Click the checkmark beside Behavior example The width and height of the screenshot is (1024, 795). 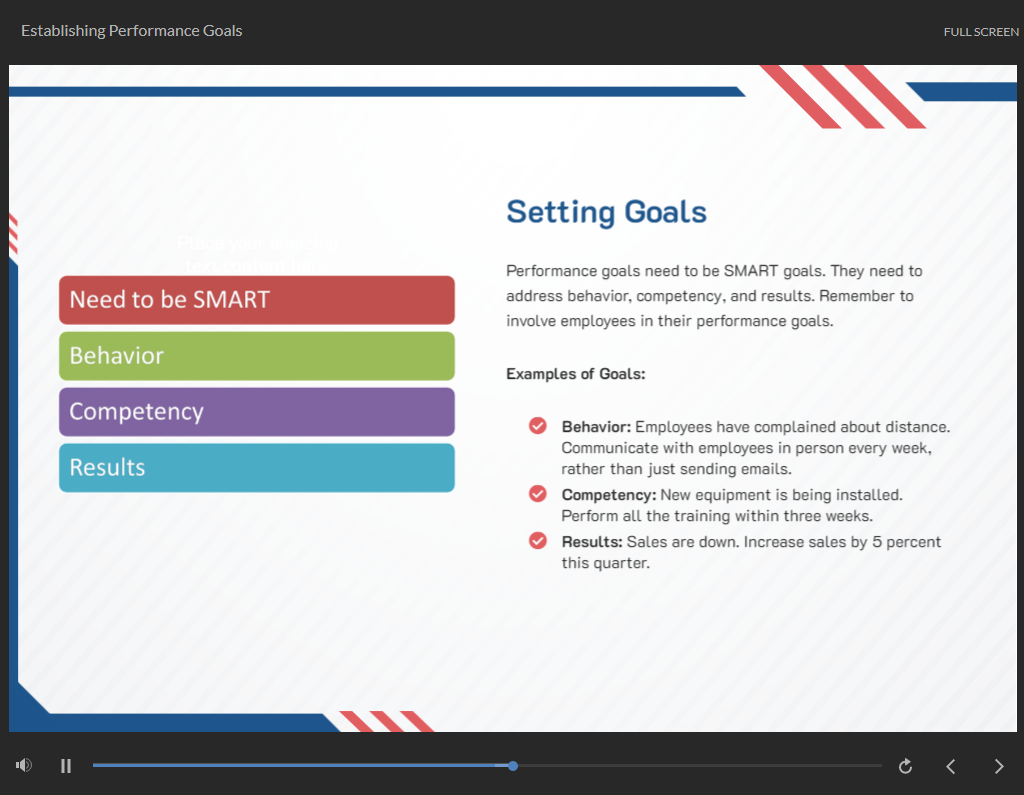(x=537, y=426)
